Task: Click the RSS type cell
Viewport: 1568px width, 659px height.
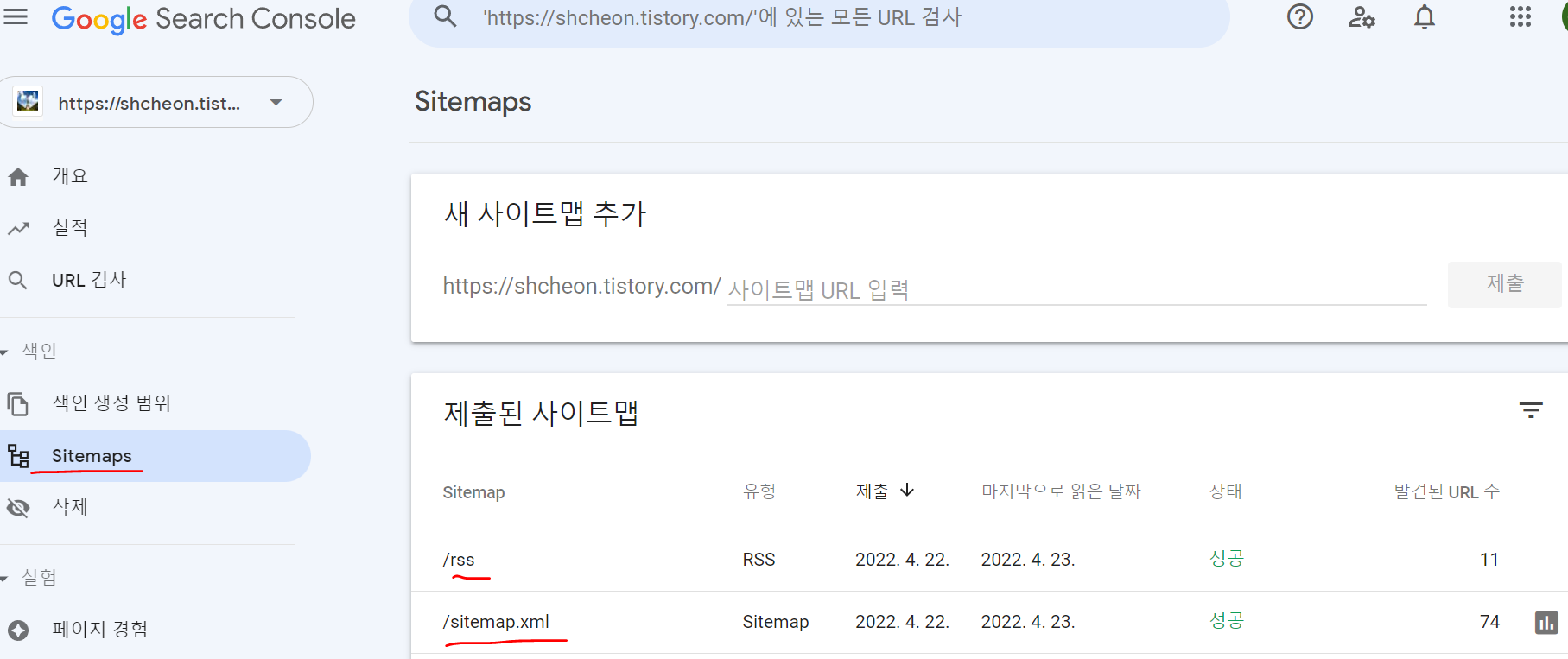Action: (759, 560)
